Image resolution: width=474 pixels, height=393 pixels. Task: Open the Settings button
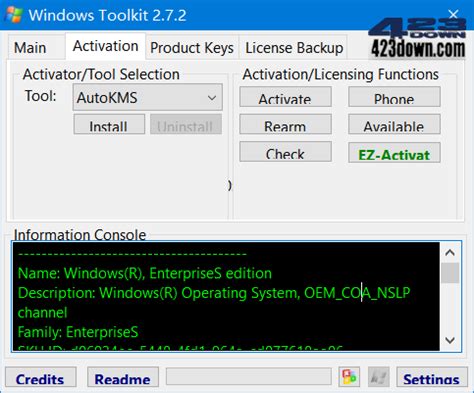(x=432, y=377)
